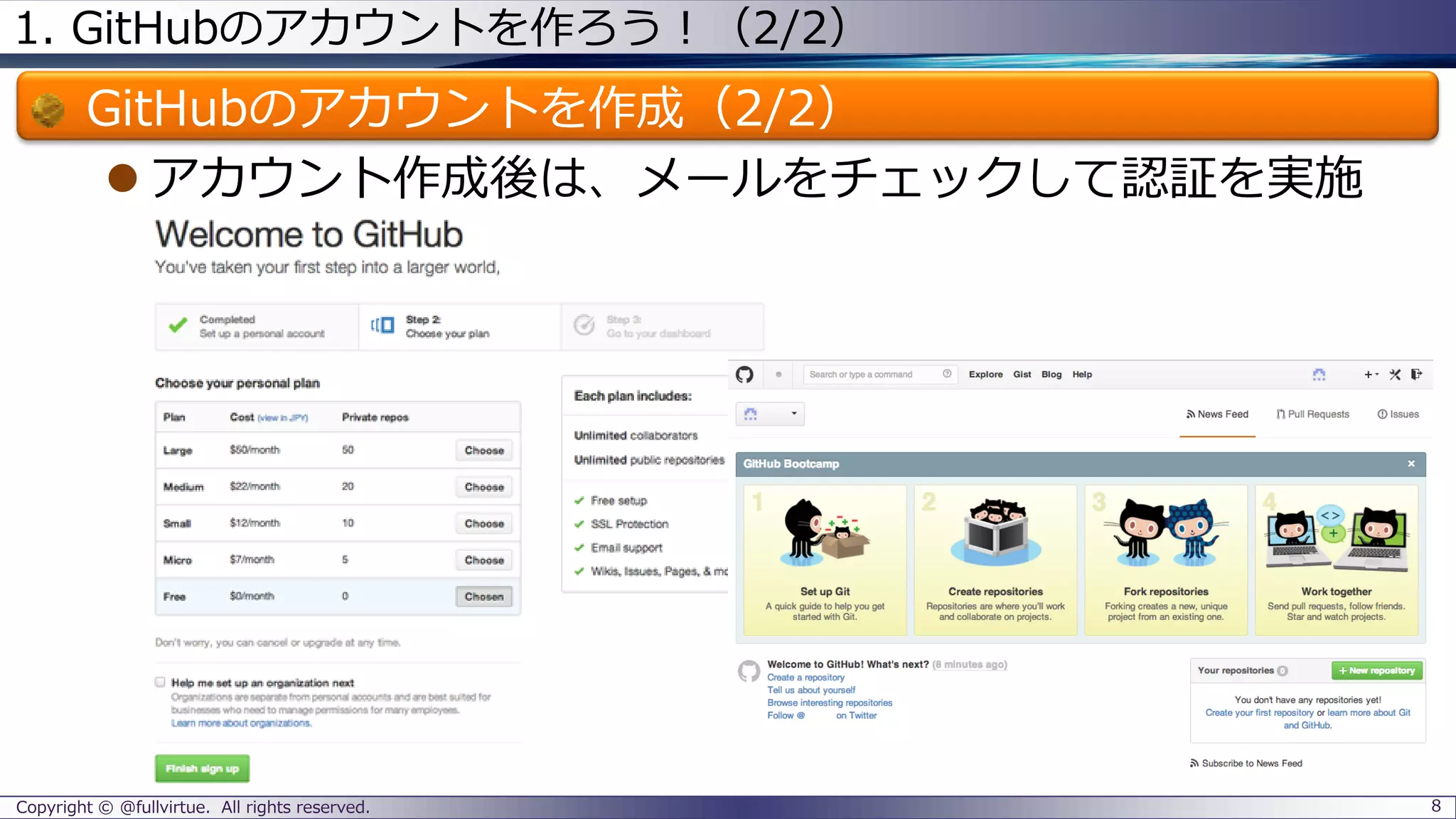Click the Finish sign up button
The image size is (1456, 819).
coord(202,769)
